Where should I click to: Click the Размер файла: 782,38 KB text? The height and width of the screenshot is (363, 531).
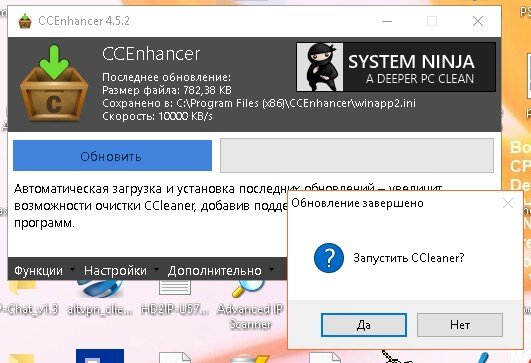[x=167, y=90]
